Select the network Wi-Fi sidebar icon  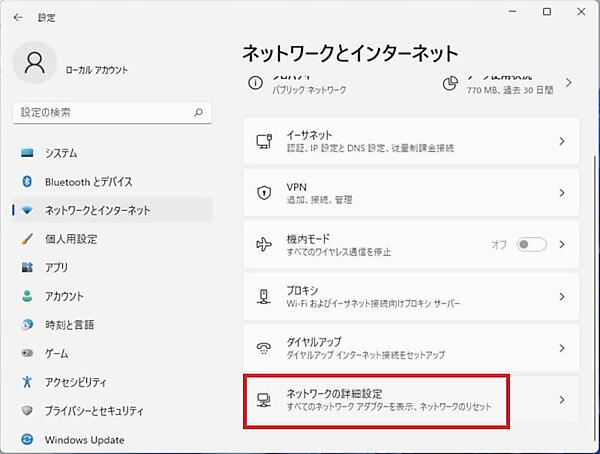(27, 210)
